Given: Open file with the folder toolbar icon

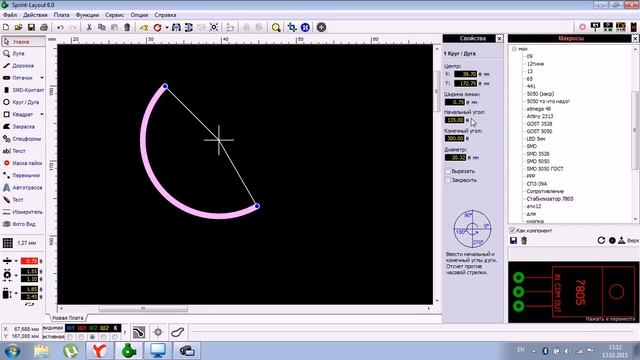Looking at the screenshot, I should [18, 27].
